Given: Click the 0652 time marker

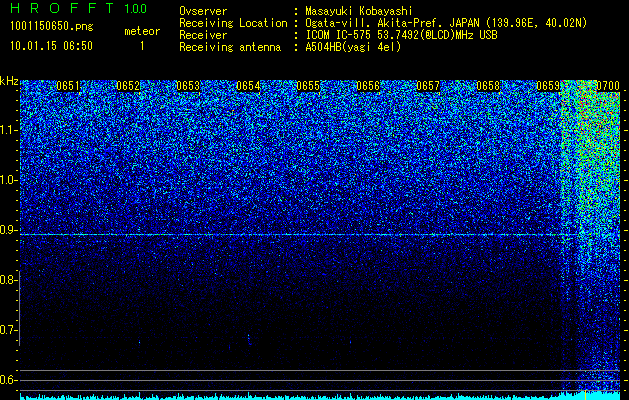Looking at the screenshot, I should [x=128, y=86].
